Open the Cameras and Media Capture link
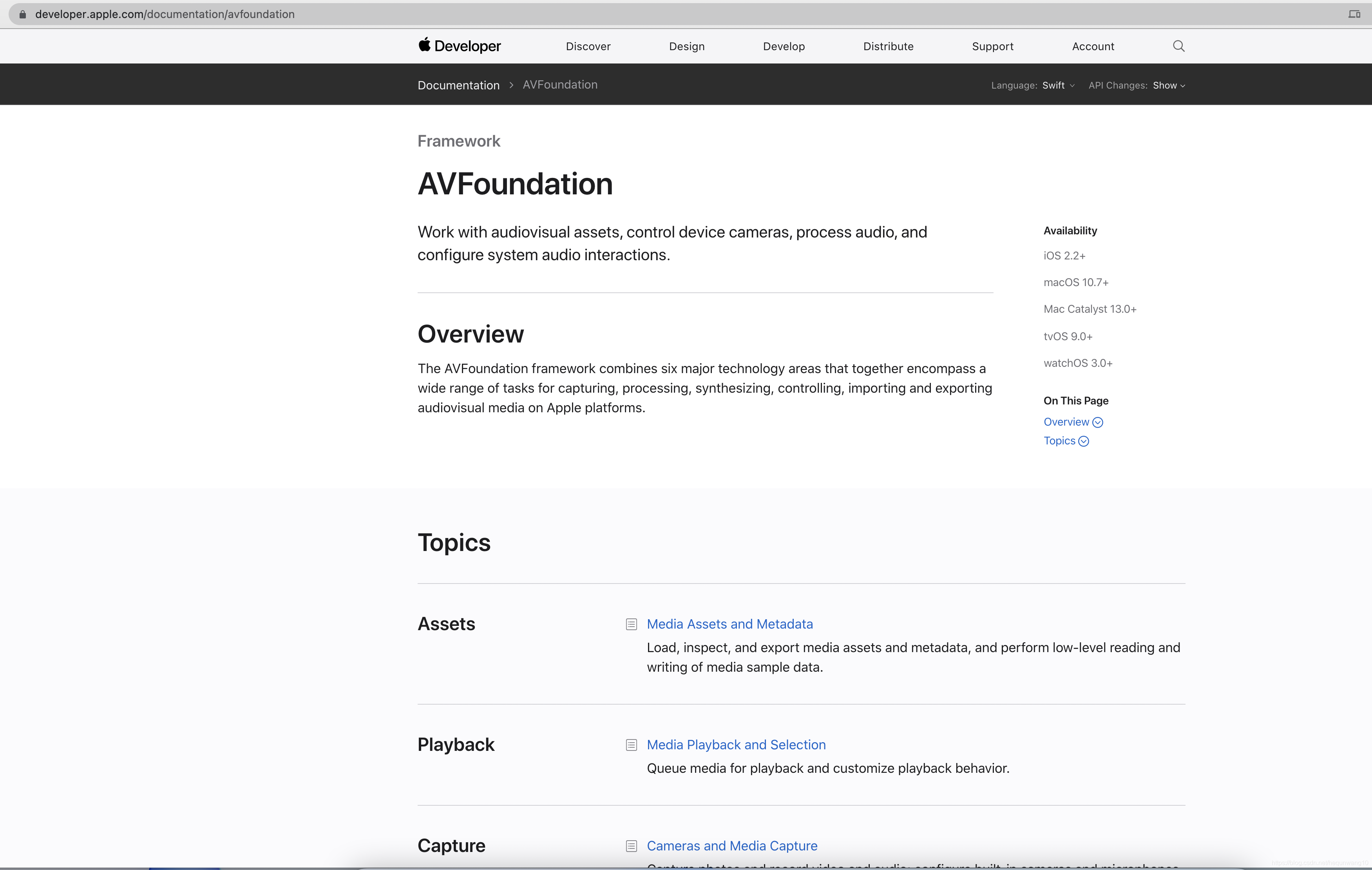Image resolution: width=1372 pixels, height=870 pixels. click(731, 846)
